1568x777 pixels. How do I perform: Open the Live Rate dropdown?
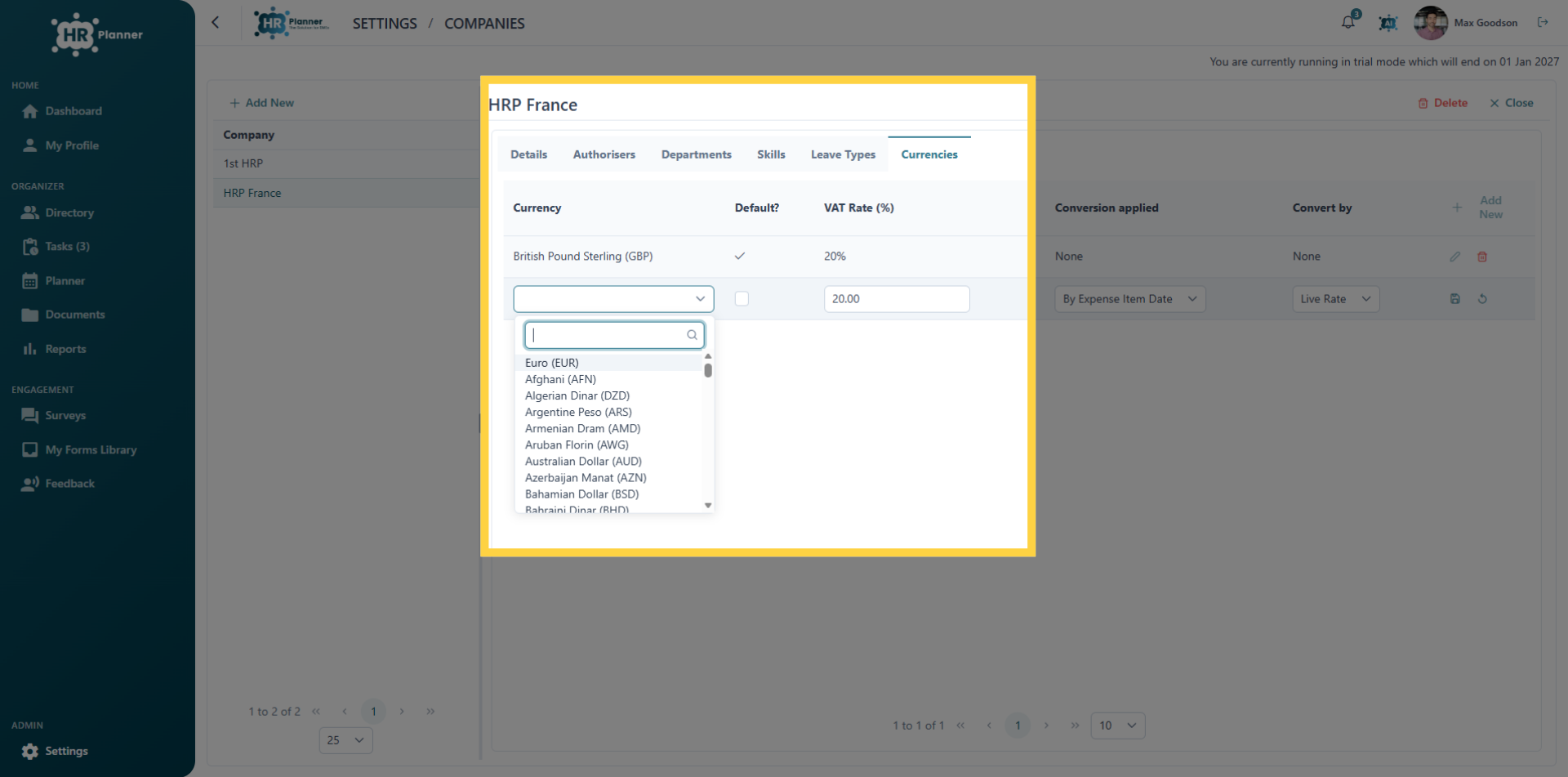(1336, 299)
